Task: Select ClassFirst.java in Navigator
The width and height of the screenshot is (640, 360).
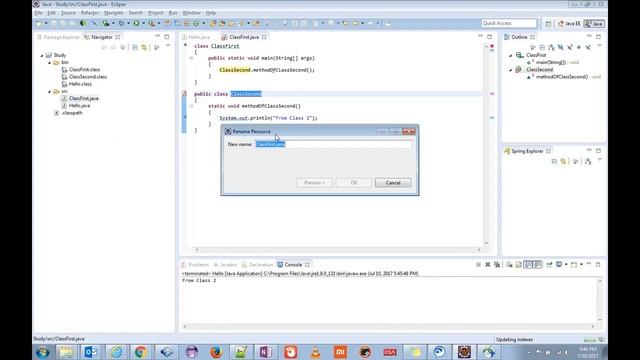Action: (84, 98)
